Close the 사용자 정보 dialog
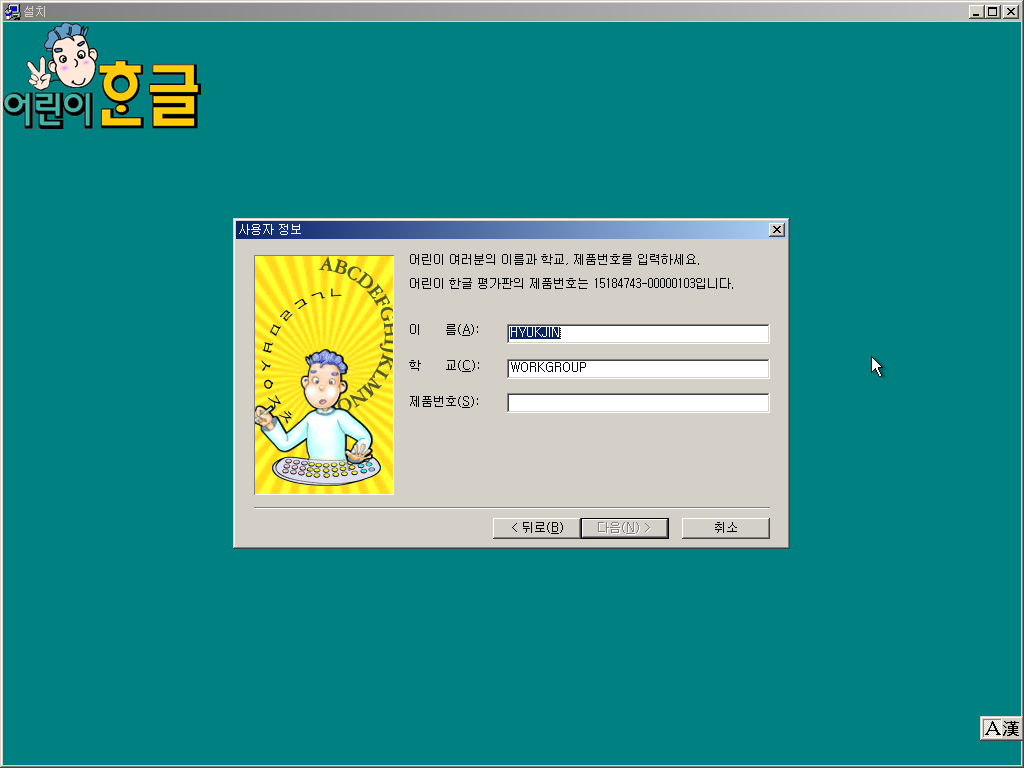The height and width of the screenshot is (768, 1024). pos(776,229)
